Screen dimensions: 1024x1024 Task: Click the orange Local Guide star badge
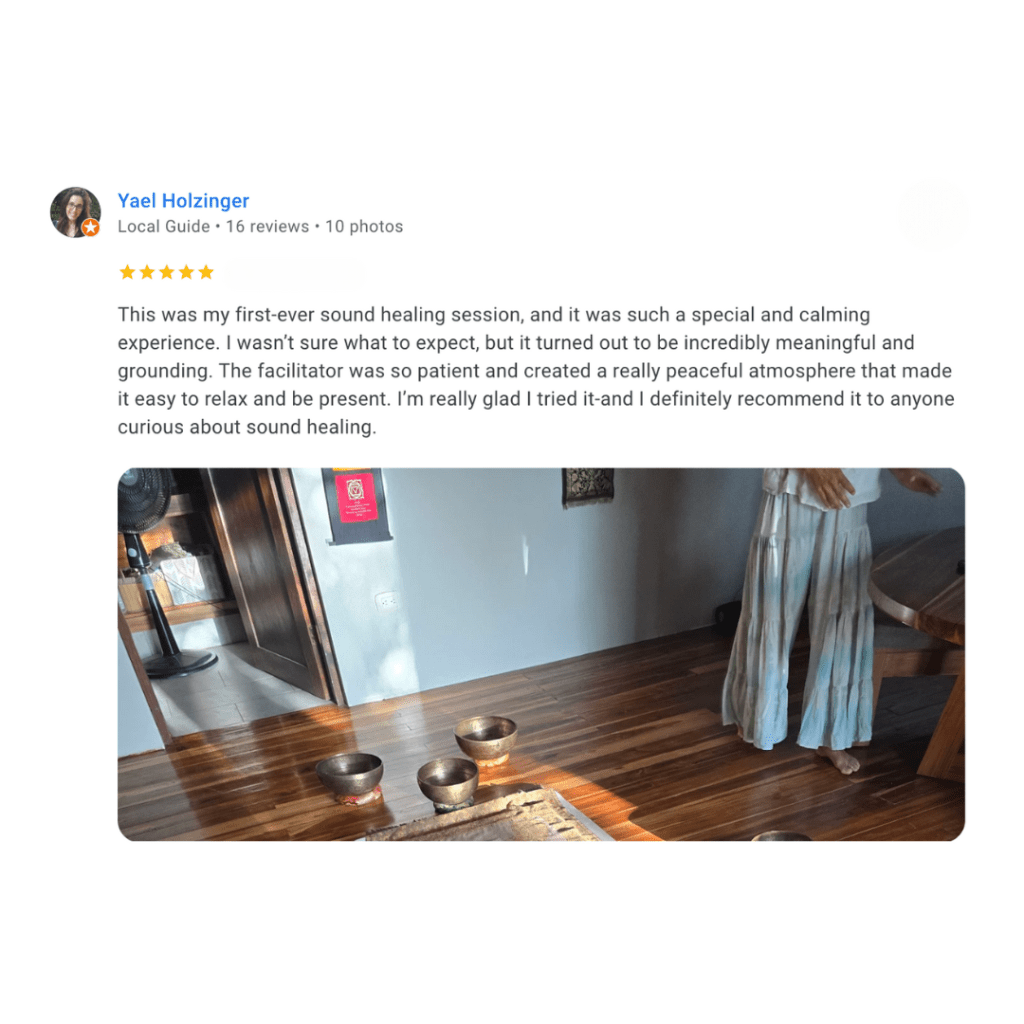point(91,227)
